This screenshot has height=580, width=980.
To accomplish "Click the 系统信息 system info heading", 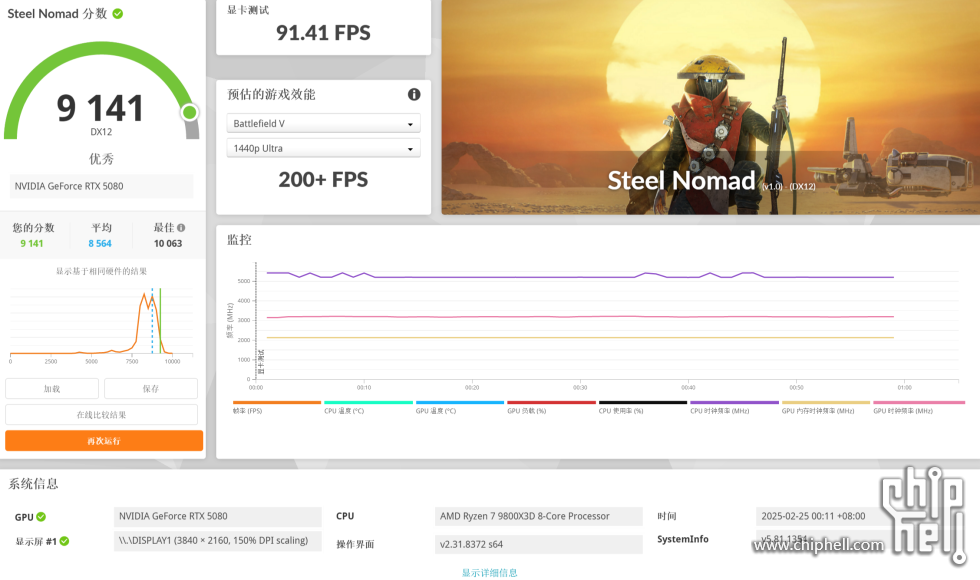I will pos(33,484).
